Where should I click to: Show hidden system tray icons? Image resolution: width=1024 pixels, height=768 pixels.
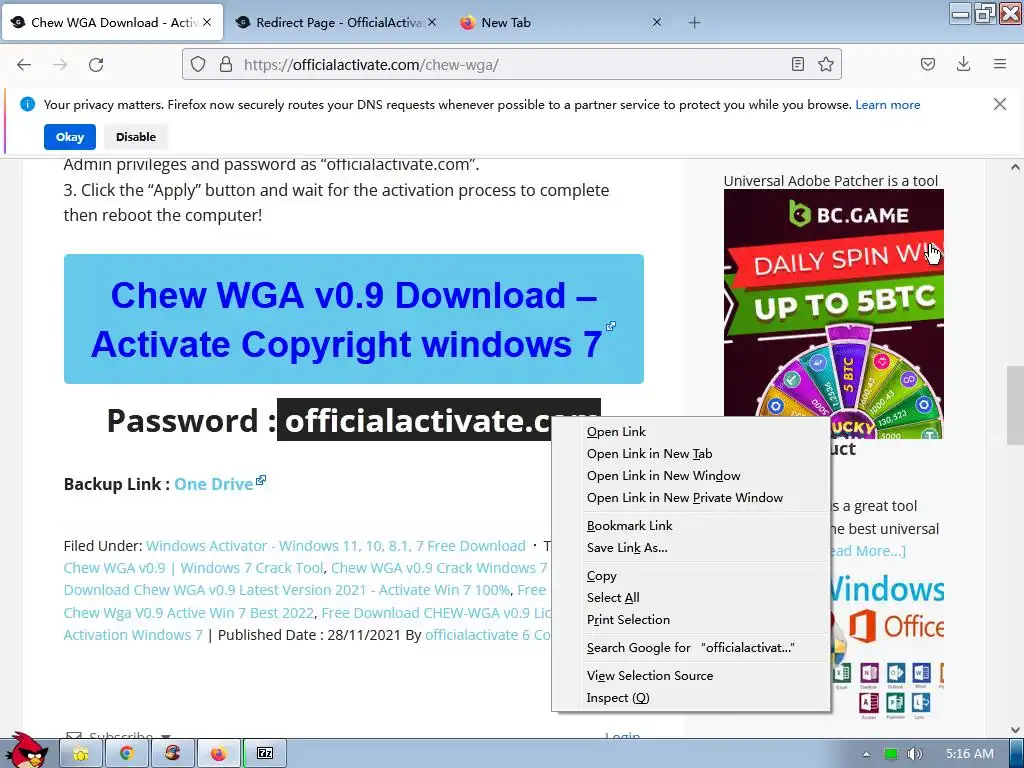[866, 754]
